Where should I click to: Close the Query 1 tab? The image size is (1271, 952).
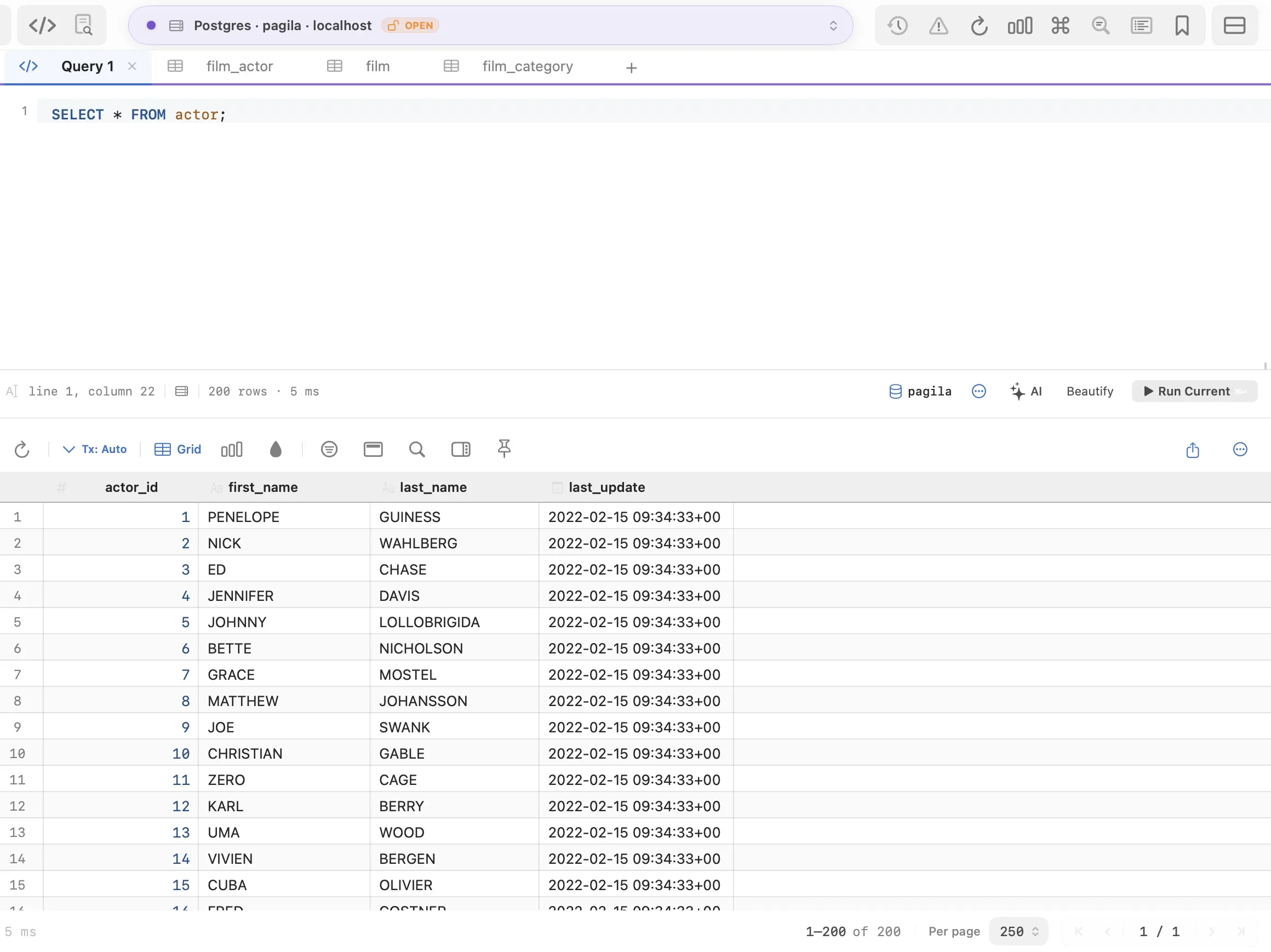(132, 67)
